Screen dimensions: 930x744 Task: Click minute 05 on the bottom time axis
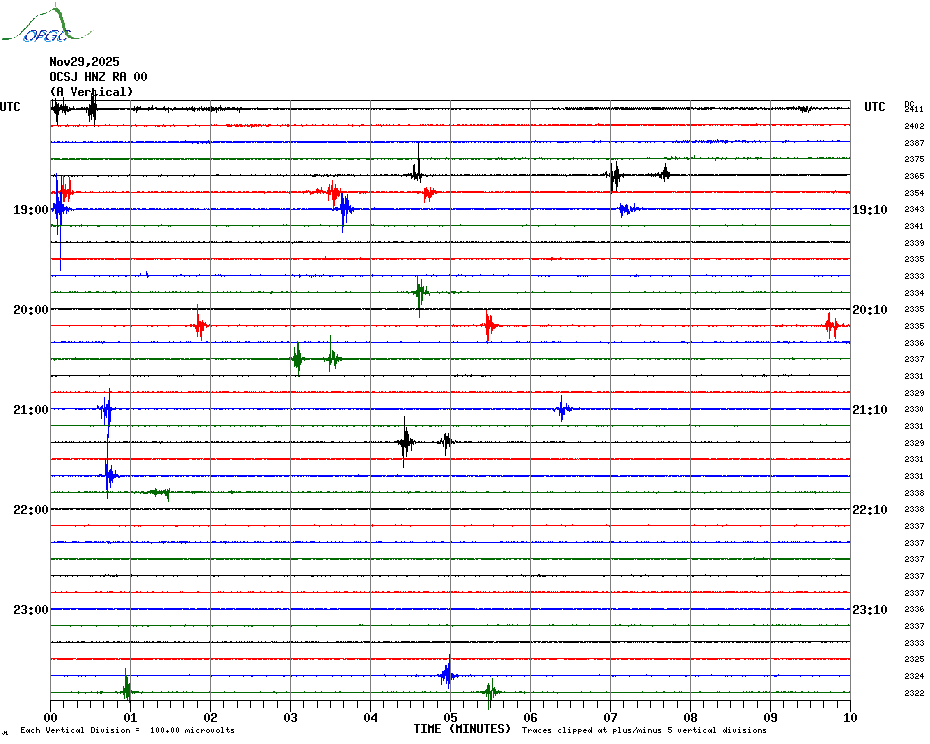click(450, 717)
